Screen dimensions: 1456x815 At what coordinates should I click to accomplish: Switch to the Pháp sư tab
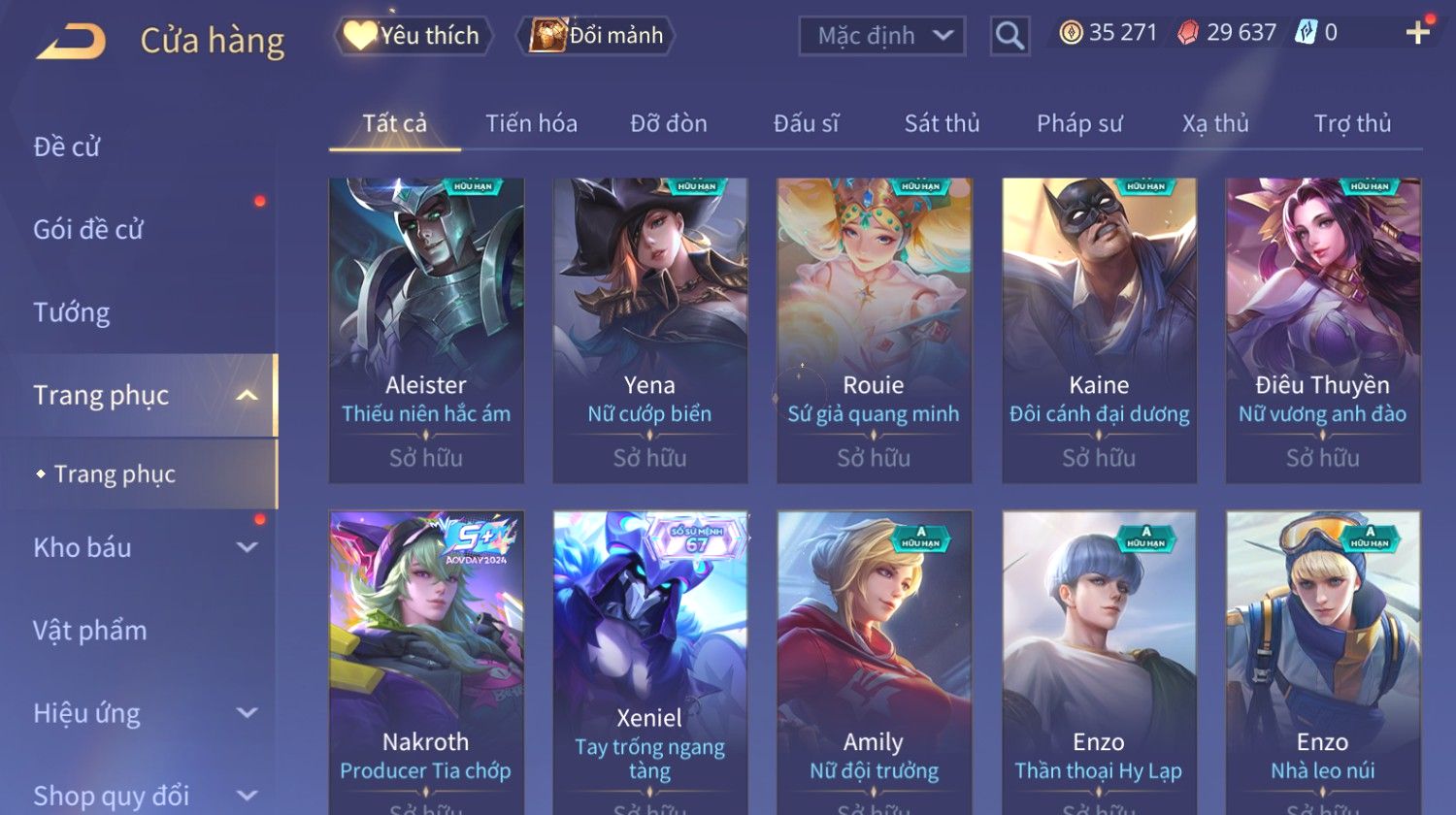[x=1079, y=124]
